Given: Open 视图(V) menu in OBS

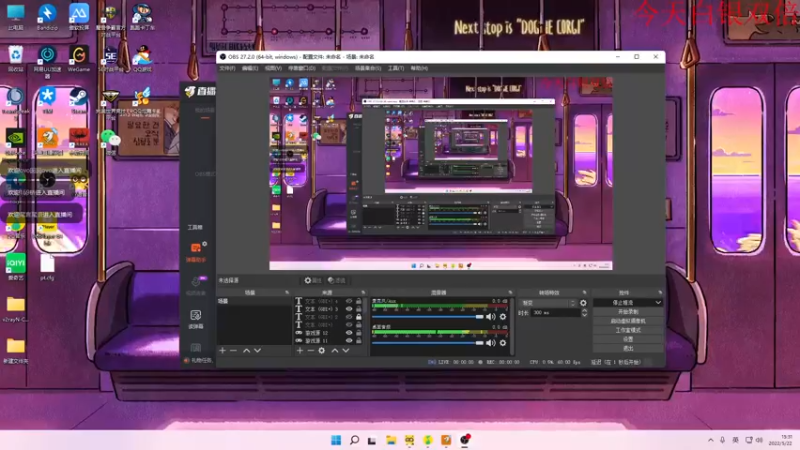Looking at the screenshot, I should pos(273,68).
